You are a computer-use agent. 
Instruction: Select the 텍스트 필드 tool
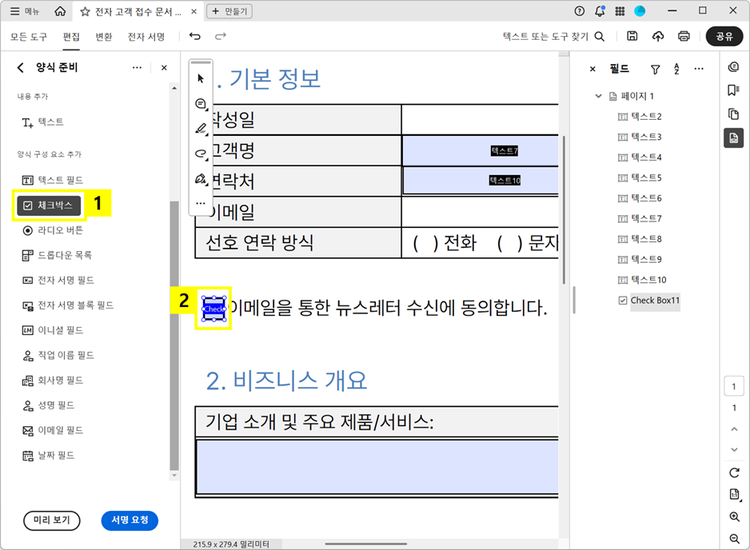[x=53, y=180]
